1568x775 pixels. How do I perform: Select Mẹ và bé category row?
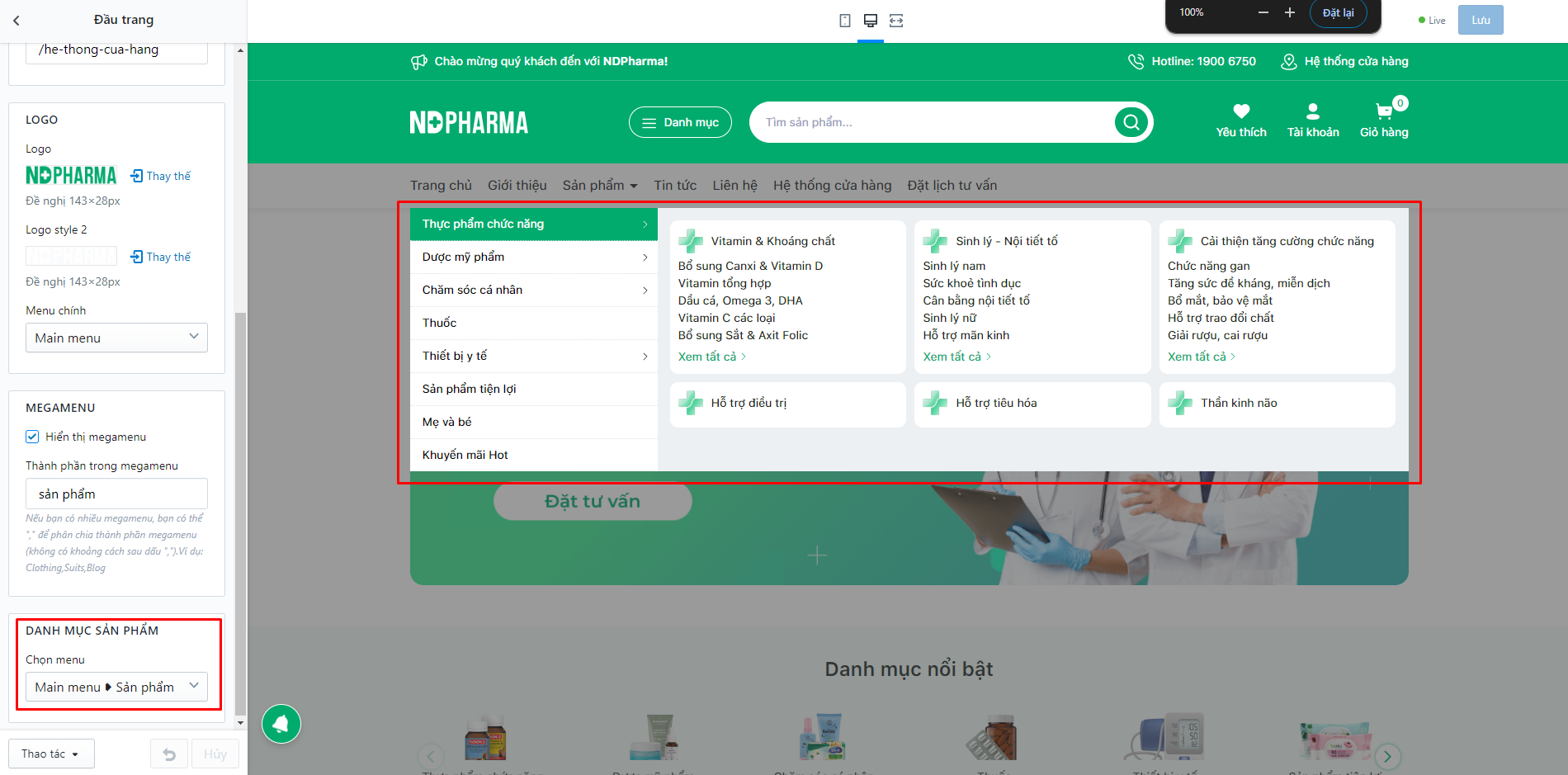(534, 423)
